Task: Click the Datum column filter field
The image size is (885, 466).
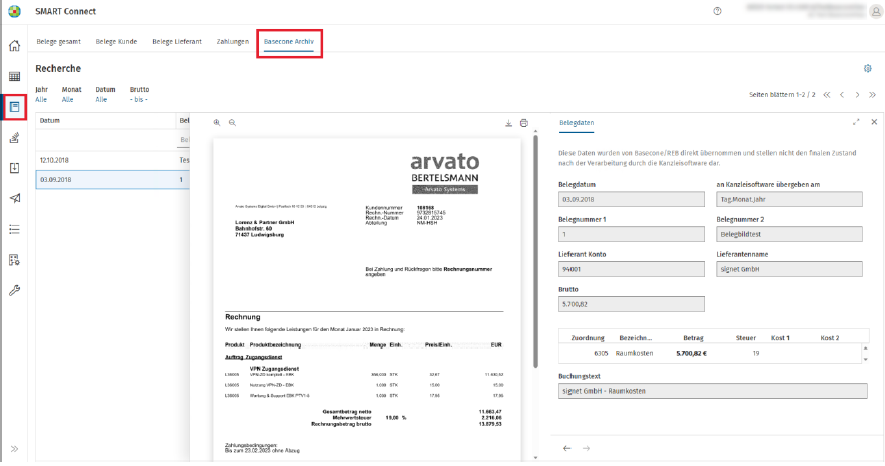Action: [x=106, y=139]
